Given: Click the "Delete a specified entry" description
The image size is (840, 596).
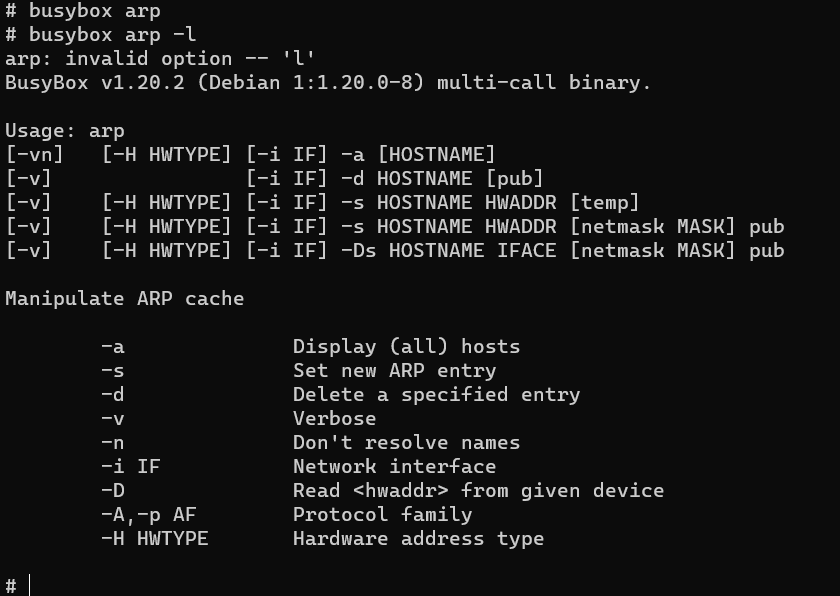Looking at the screenshot, I should 436,395.
